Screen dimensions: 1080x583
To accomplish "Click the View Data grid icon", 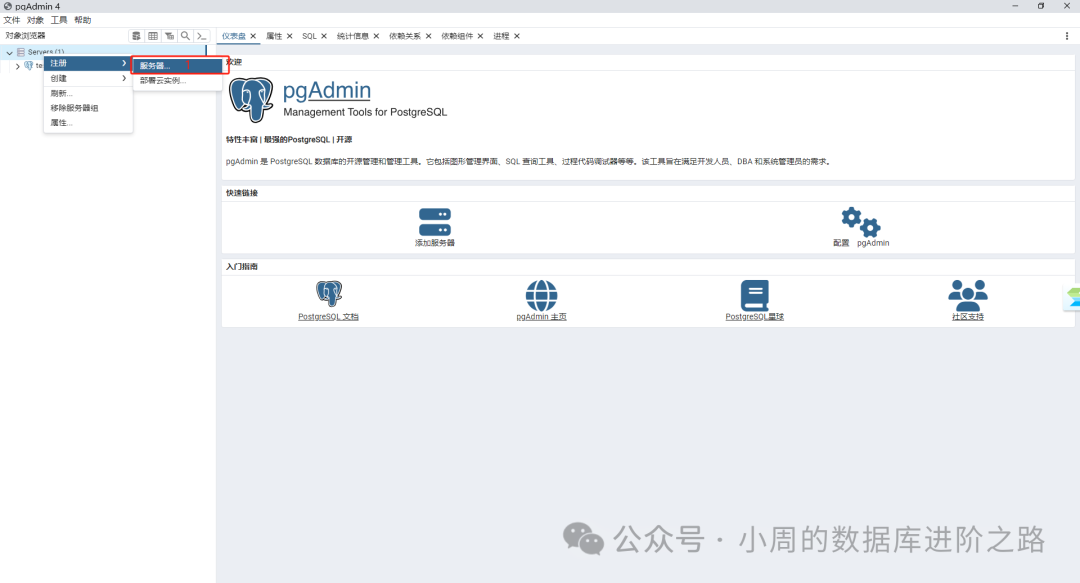I will [x=153, y=35].
